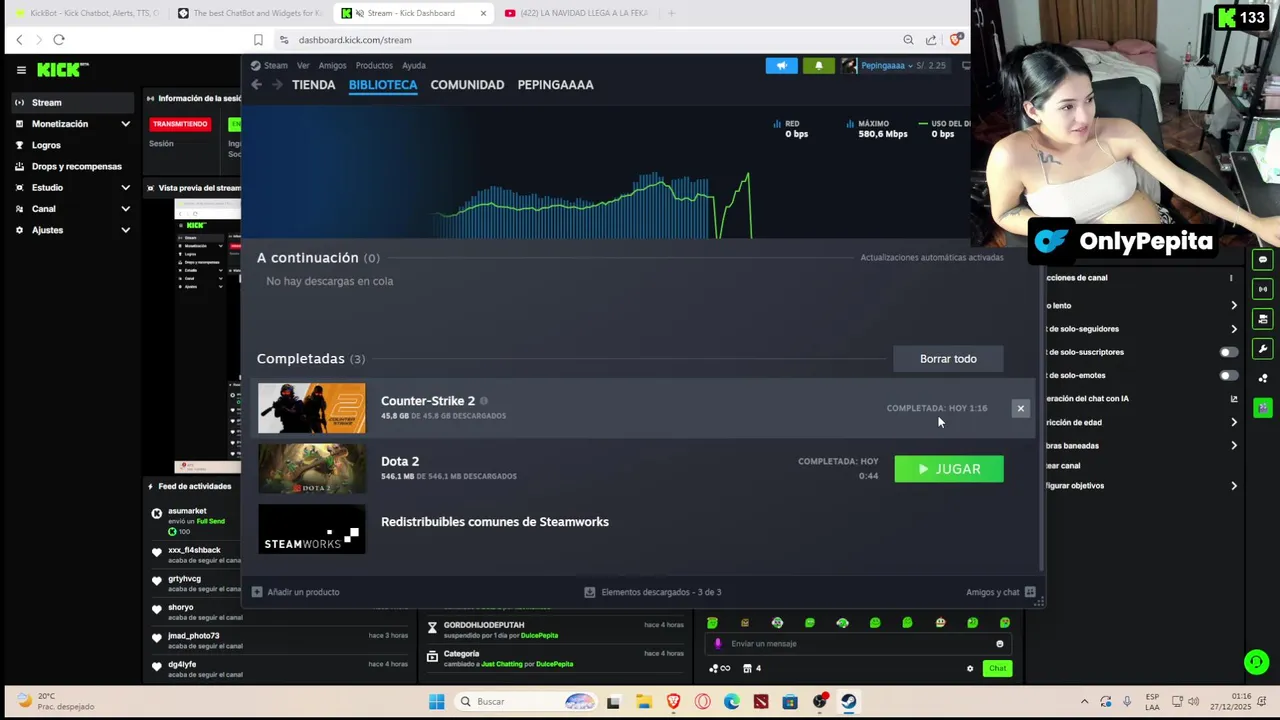Click the broadcast signal icon in right rail
This screenshot has width=1280, height=720.
pos(1263,289)
